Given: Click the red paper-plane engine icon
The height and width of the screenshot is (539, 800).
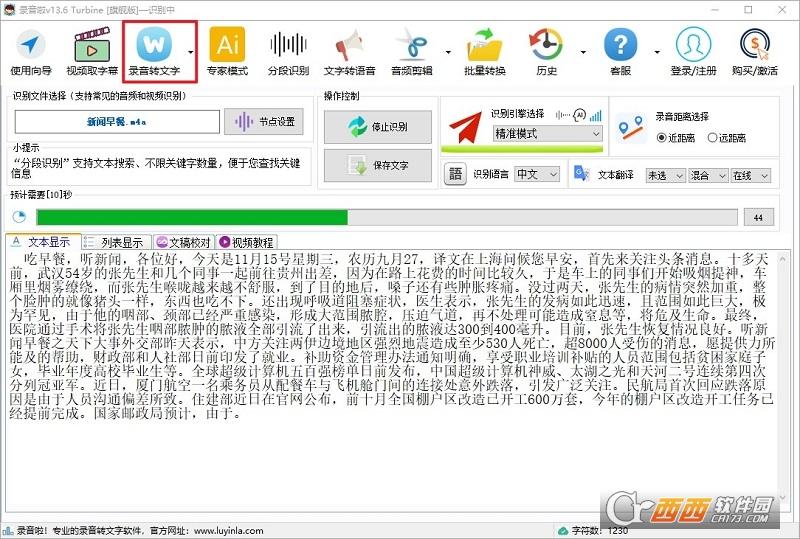Looking at the screenshot, I should [465, 127].
